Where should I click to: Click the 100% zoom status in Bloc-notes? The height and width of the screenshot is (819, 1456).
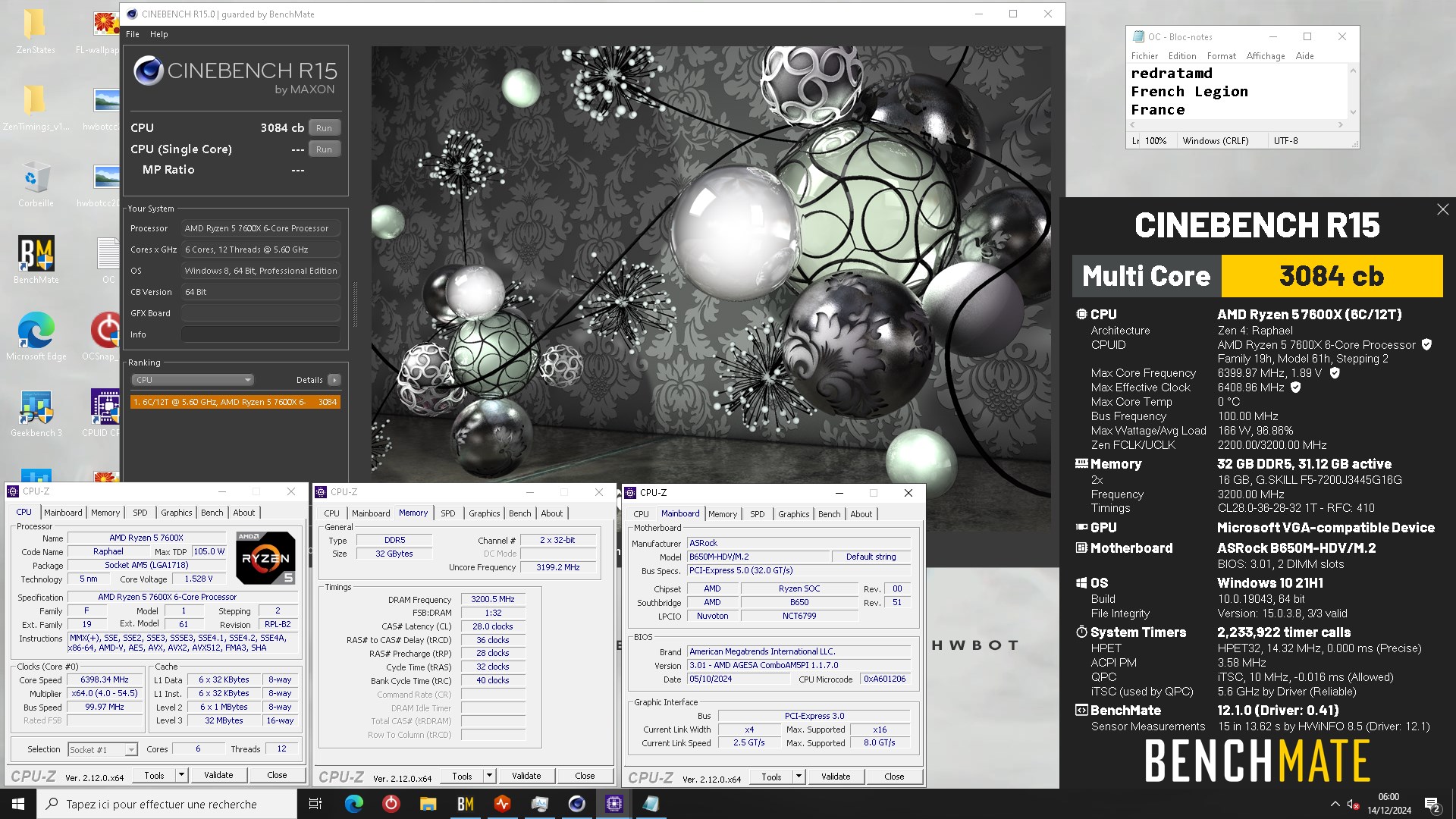(1155, 141)
